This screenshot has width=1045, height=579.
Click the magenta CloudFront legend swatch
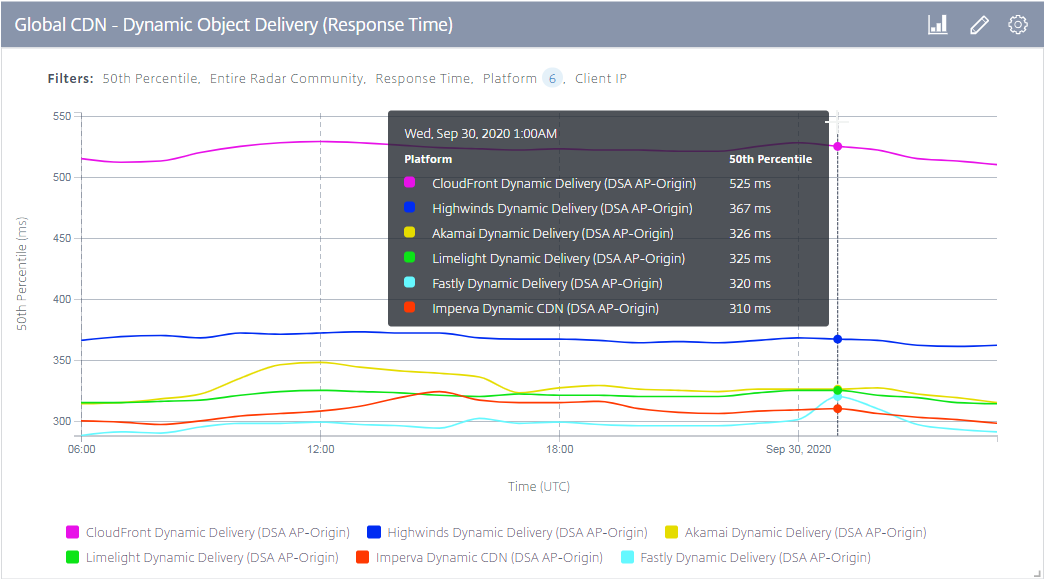73,532
